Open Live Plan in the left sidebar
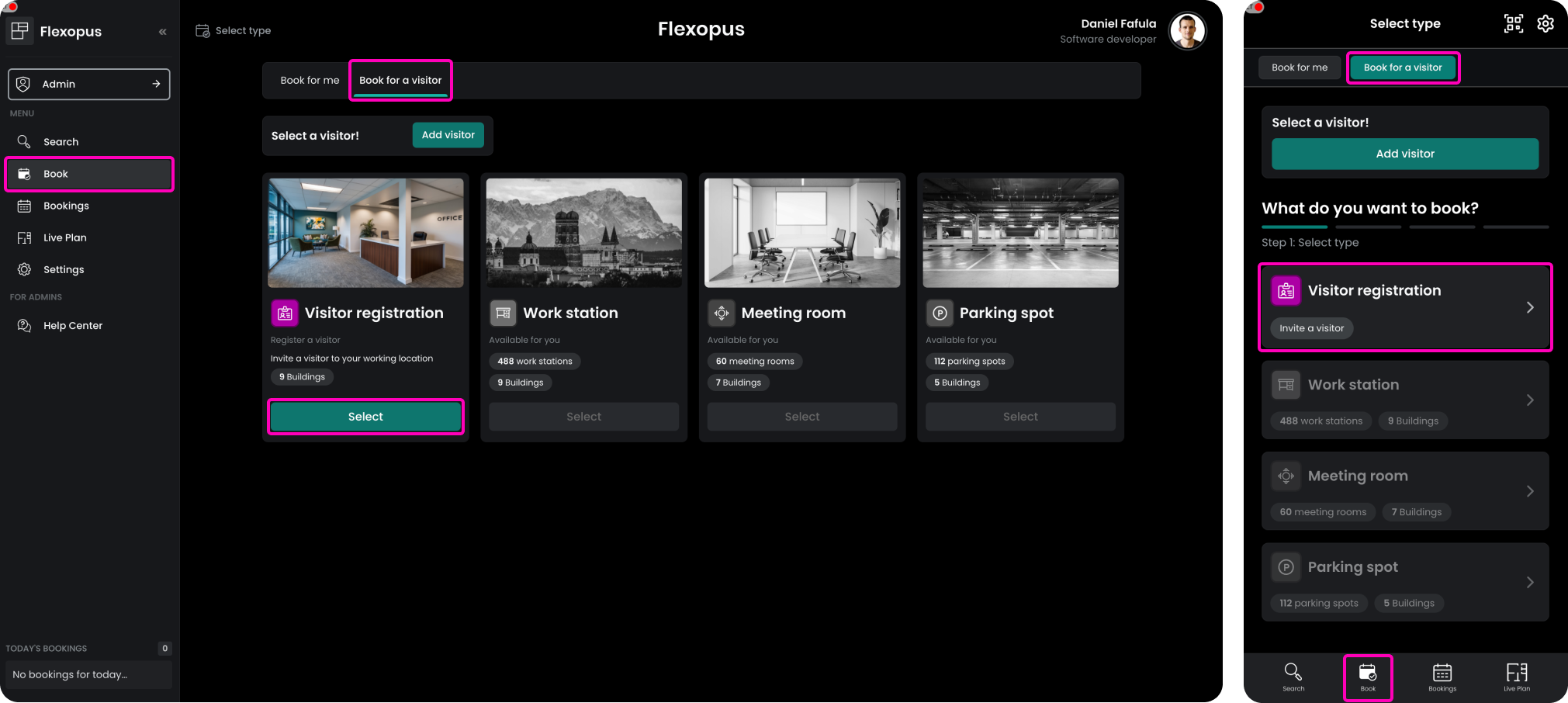Viewport: 1568px width, 703px height. 64,237
